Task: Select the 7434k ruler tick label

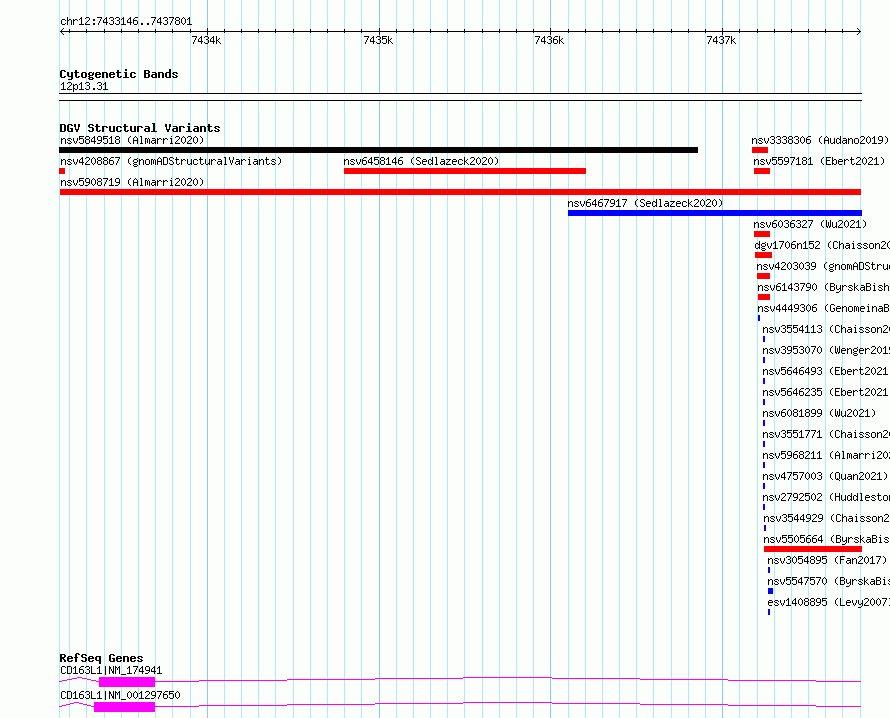Action: point(206,40)
